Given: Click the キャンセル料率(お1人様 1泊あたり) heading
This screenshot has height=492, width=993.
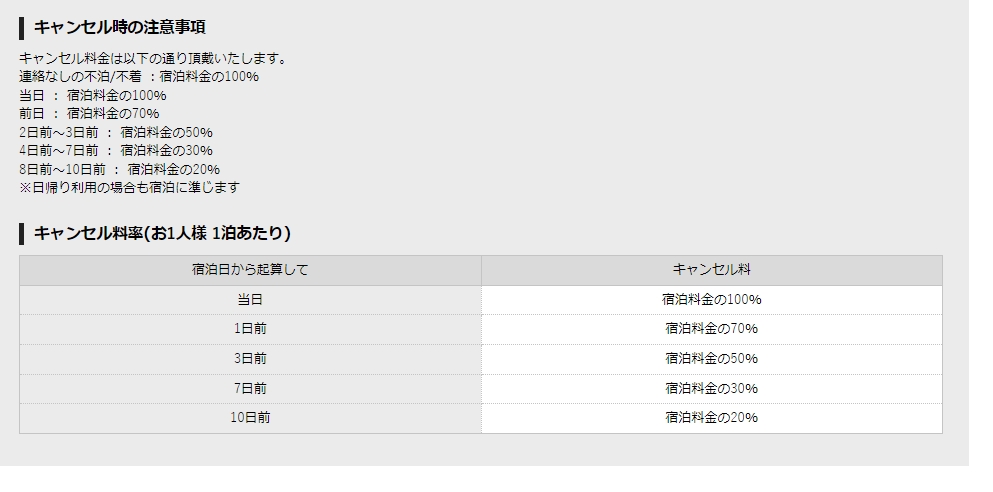Looking at the screenshot, I should [x=162, y=233].
